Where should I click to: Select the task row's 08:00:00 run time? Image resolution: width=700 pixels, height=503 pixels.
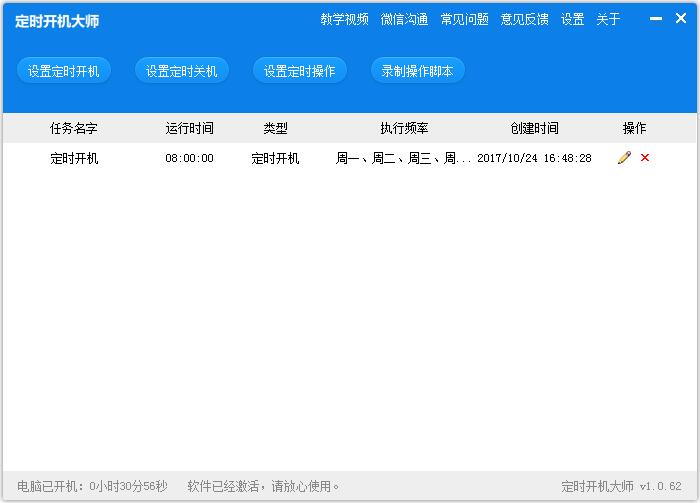pyautogui.click(x=189, y=159)
